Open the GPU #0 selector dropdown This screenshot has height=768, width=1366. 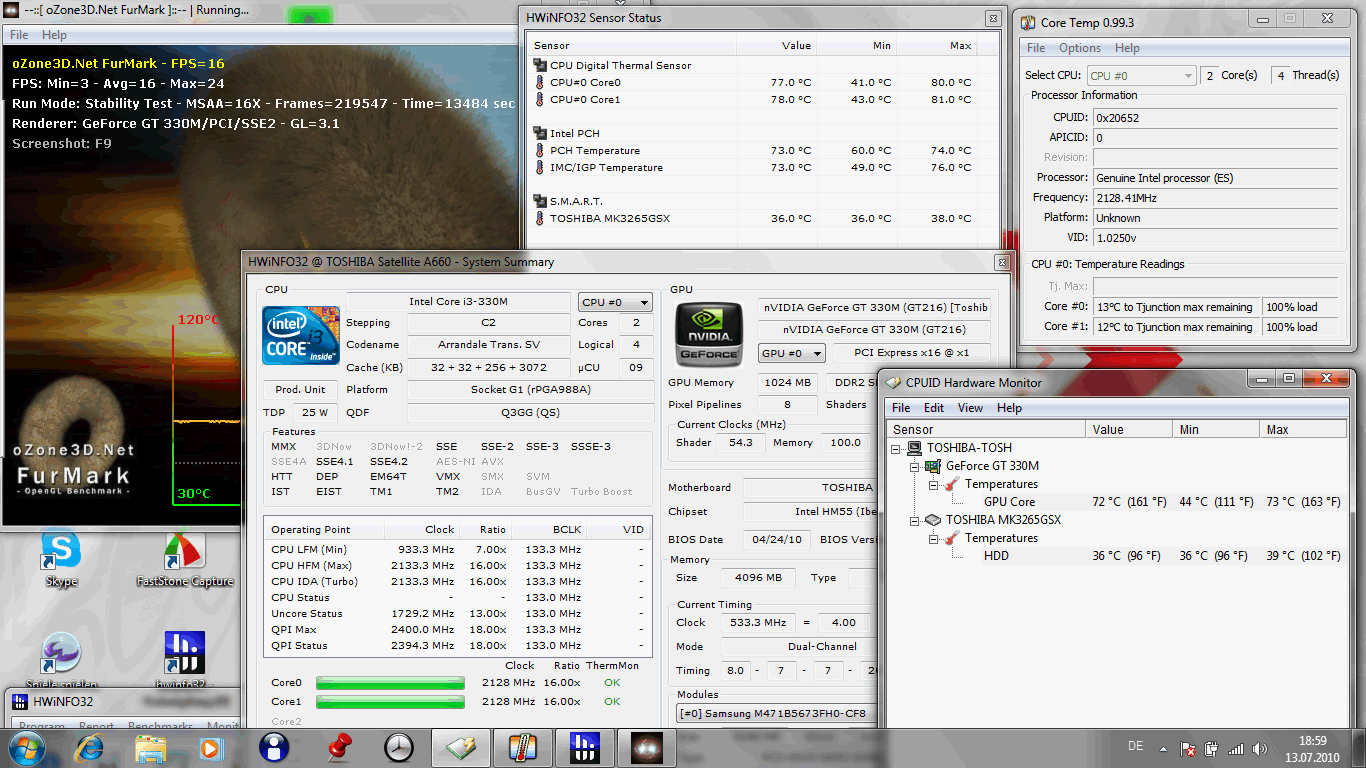(x=792, y=353)
